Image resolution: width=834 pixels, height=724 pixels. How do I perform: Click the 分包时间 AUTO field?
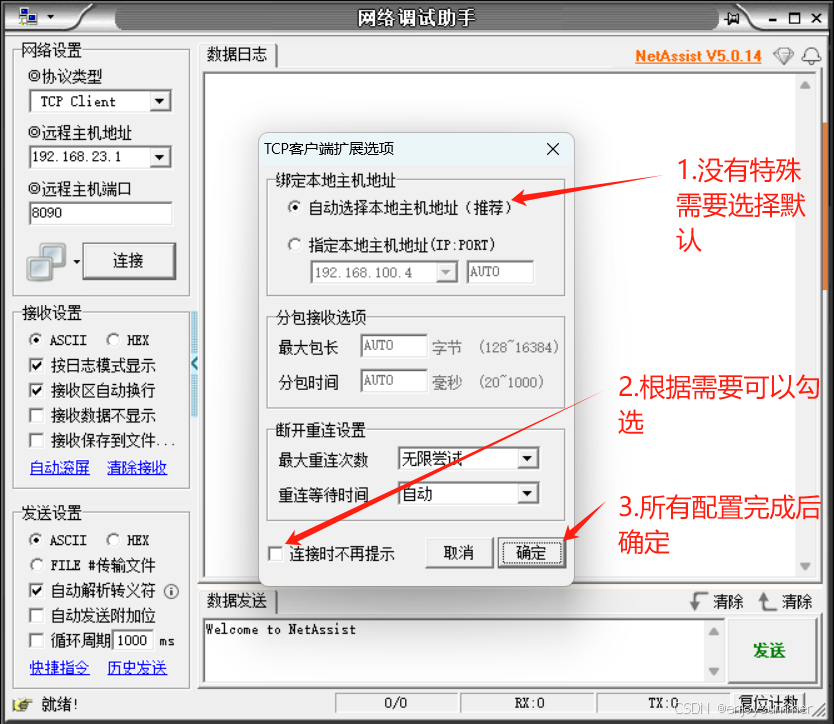click(x=394, y=381)
